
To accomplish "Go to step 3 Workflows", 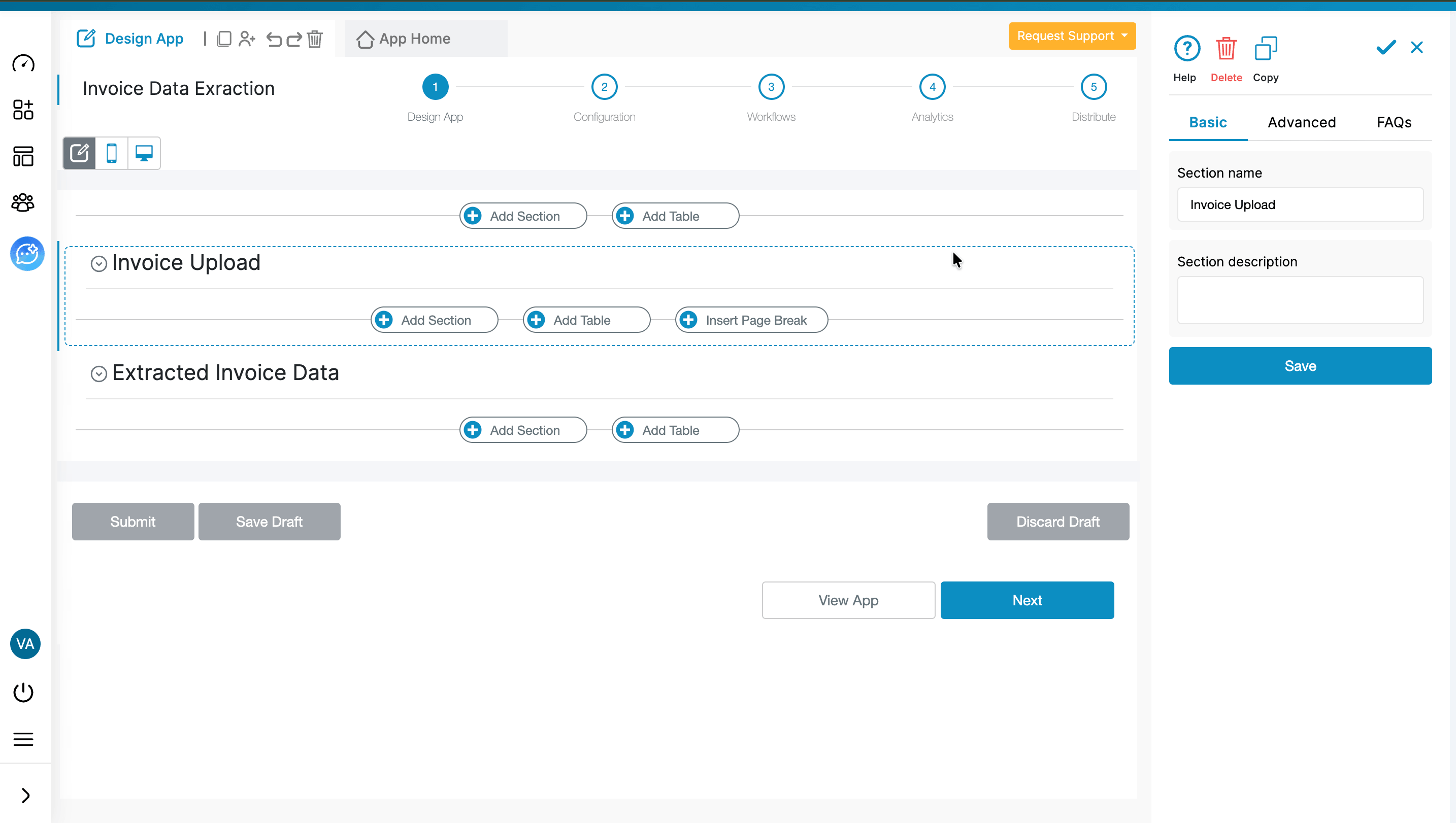I will [771, 87].
